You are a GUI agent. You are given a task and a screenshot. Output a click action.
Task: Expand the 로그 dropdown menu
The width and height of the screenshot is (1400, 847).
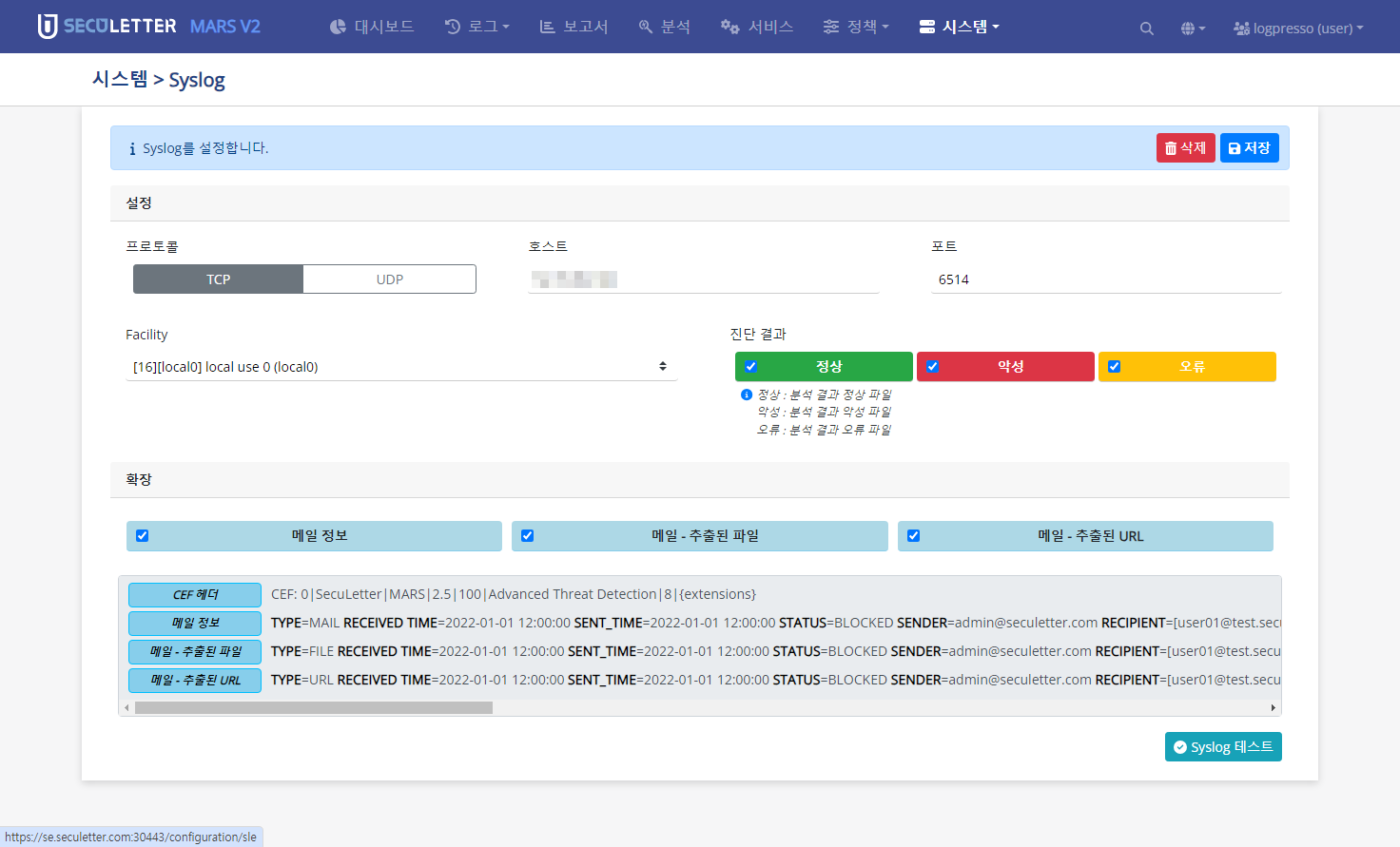(477, 27)
